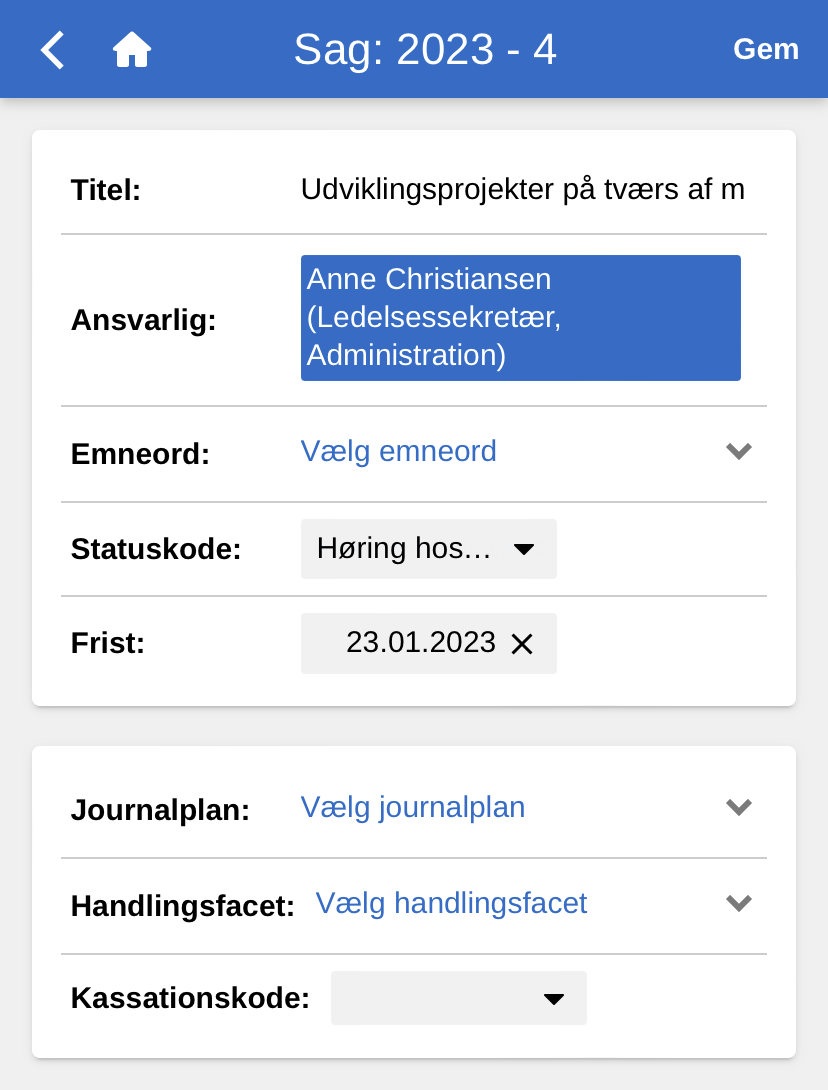Select the Anne Christiansen responsible chip

(520, 318)
